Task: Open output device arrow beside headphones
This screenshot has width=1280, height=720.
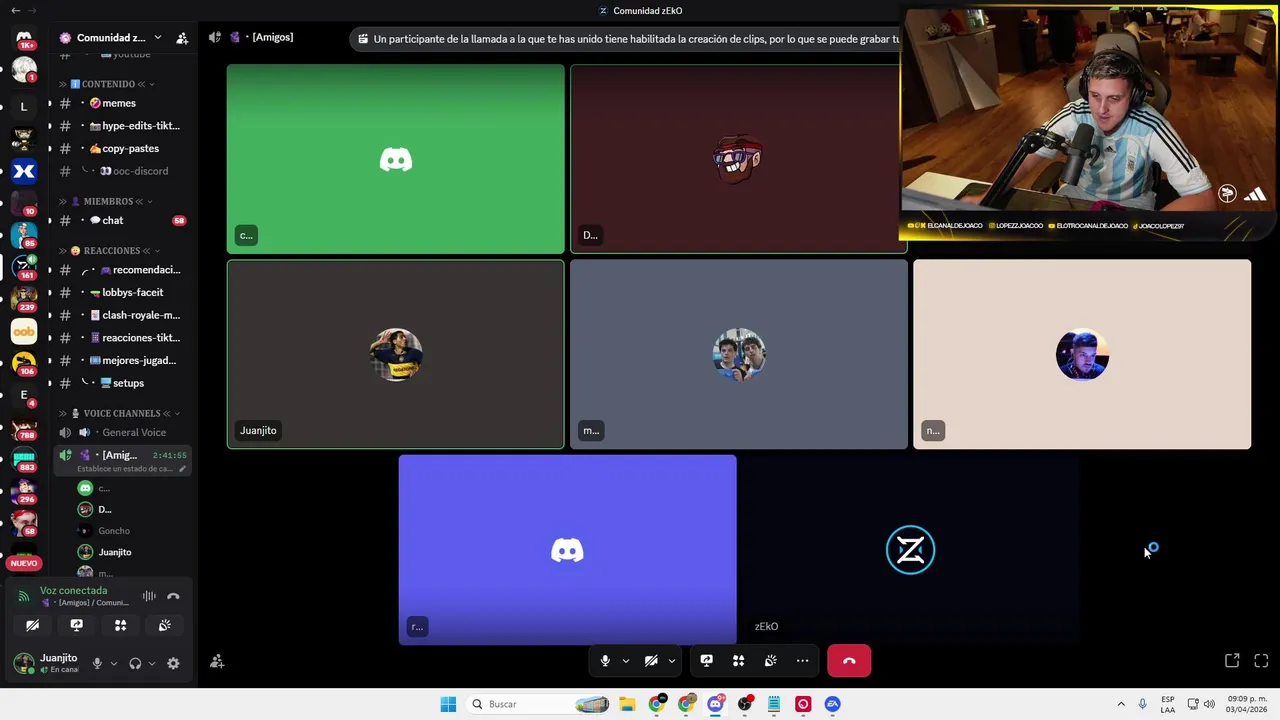Action: coord(152,663)
